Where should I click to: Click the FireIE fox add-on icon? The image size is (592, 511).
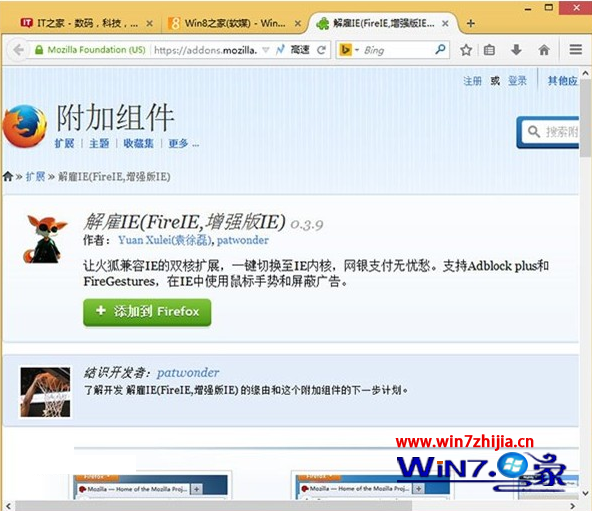(45, 239)
